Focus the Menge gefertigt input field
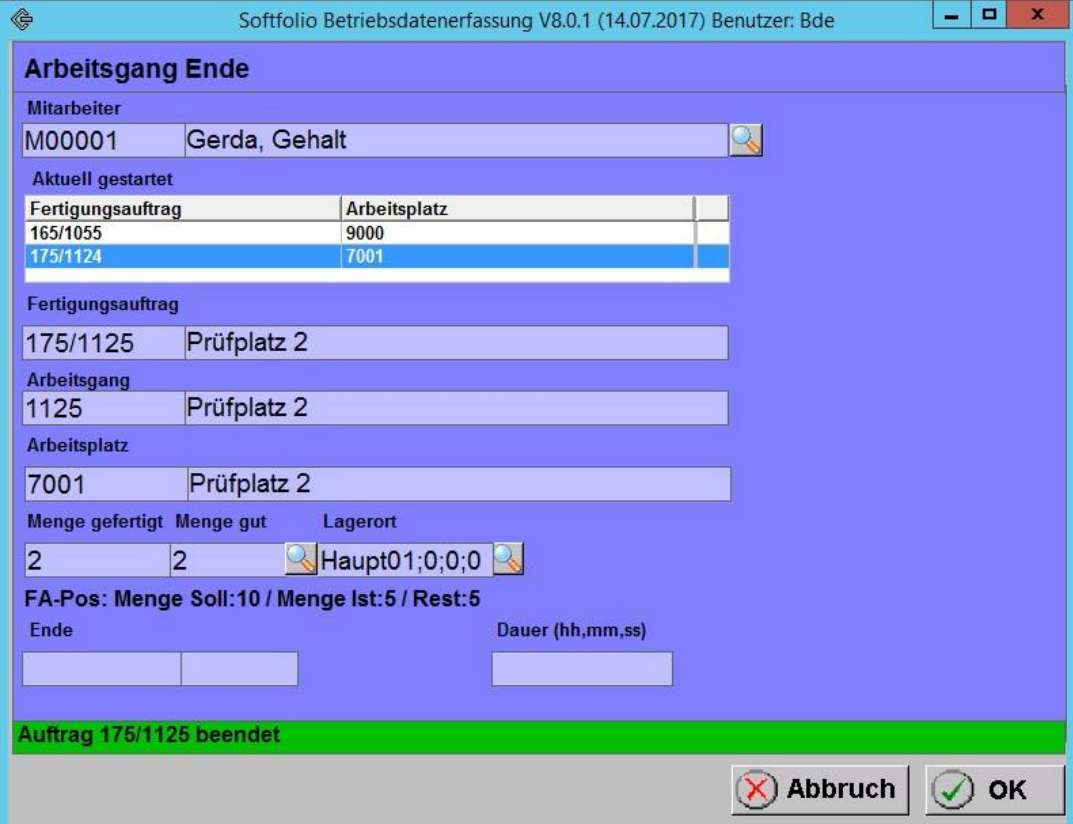 (95, 560)
